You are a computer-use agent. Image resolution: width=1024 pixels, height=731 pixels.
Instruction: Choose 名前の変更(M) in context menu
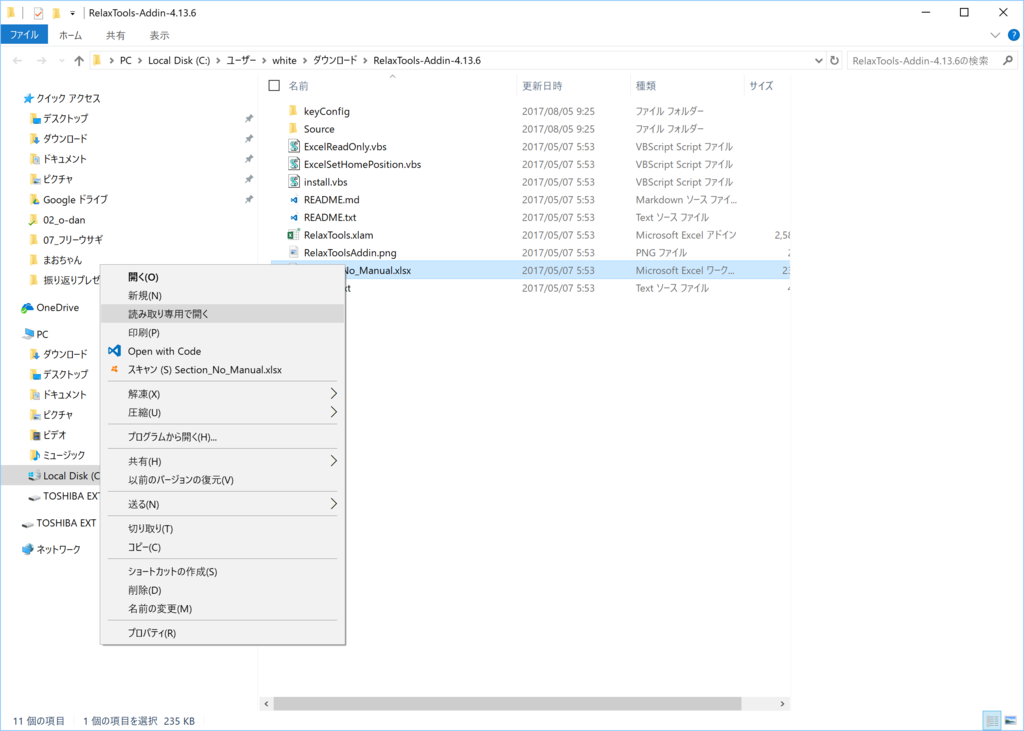click(x=223, y=608)
